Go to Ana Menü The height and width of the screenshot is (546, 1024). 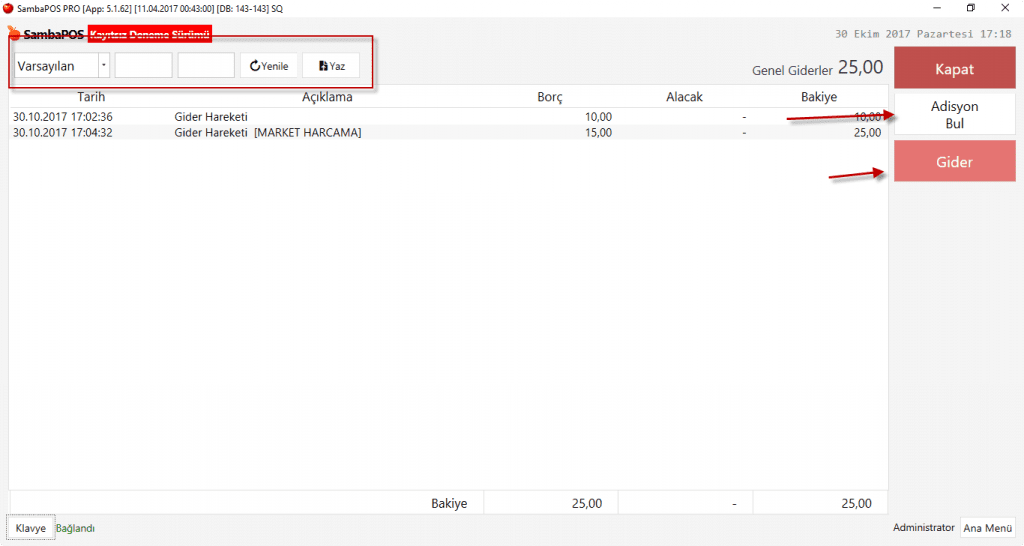(x=987, y=528)
